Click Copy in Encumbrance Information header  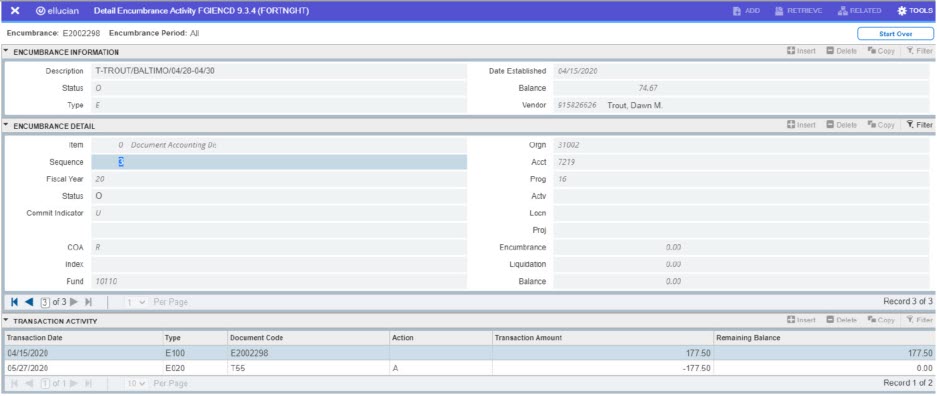pos(881,51)
